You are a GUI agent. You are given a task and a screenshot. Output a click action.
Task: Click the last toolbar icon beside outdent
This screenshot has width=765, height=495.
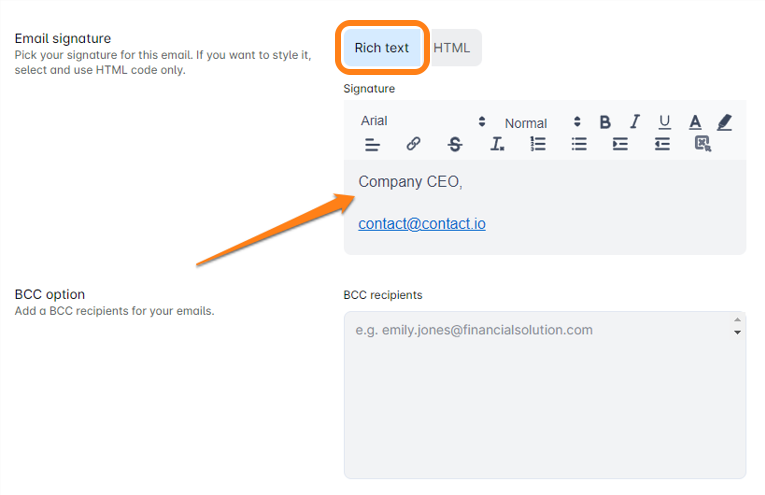[703, 144]
